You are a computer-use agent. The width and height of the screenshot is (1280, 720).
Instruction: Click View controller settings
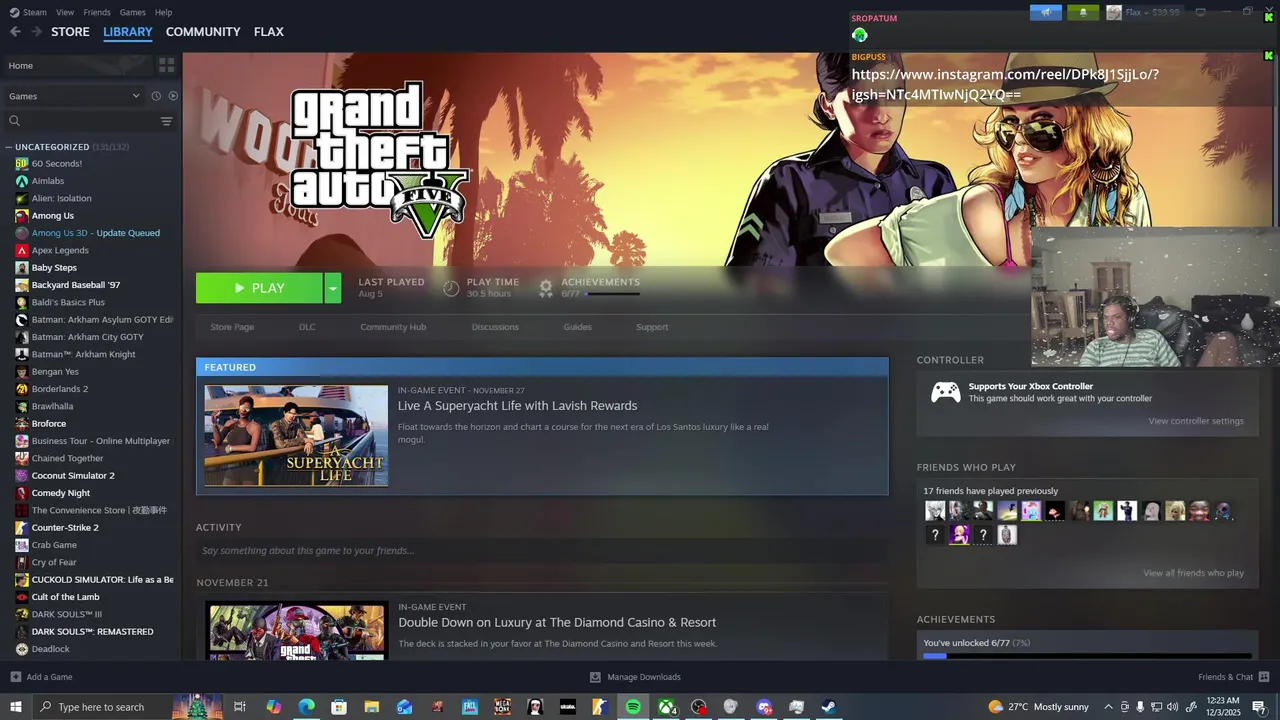click(x=1196, y=421)
